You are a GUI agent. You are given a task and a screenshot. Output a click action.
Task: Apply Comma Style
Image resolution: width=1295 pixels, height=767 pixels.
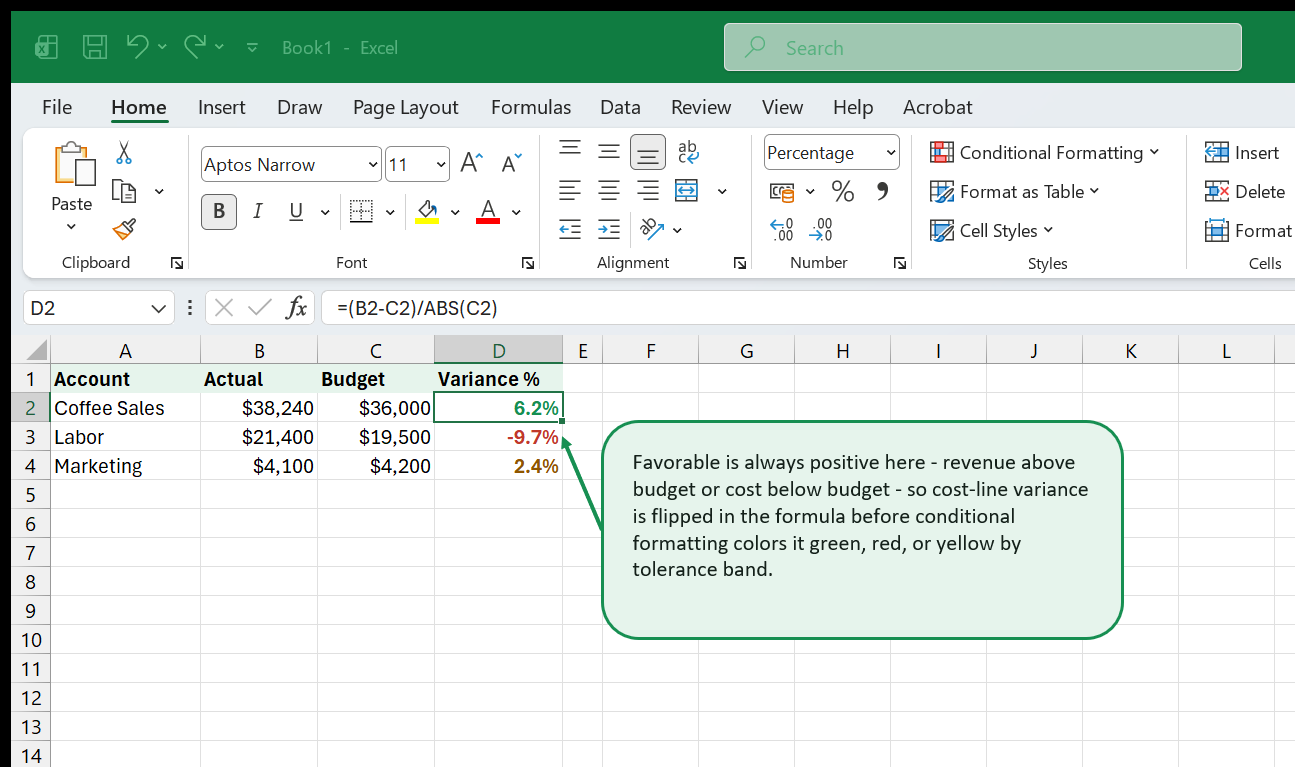pyautogui.click(x=882, y=190)
